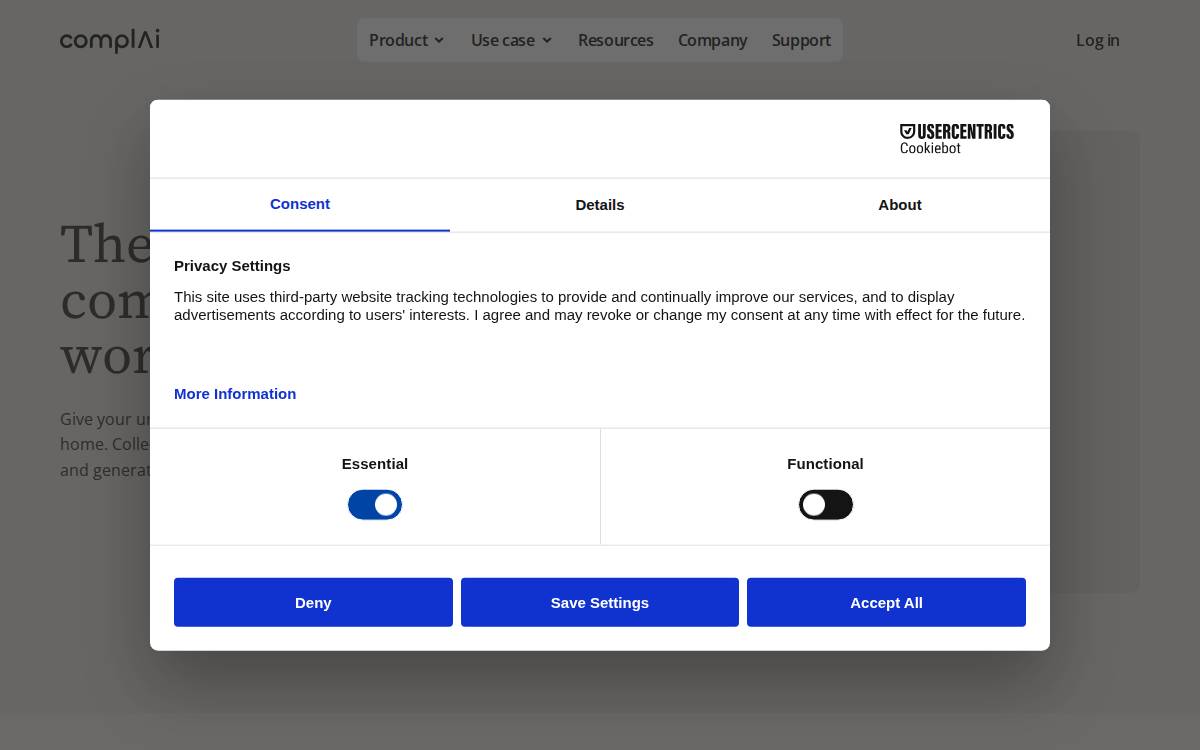Toggle the Essential cookies switch
1200x750 pixels.
tap(375, 505)
